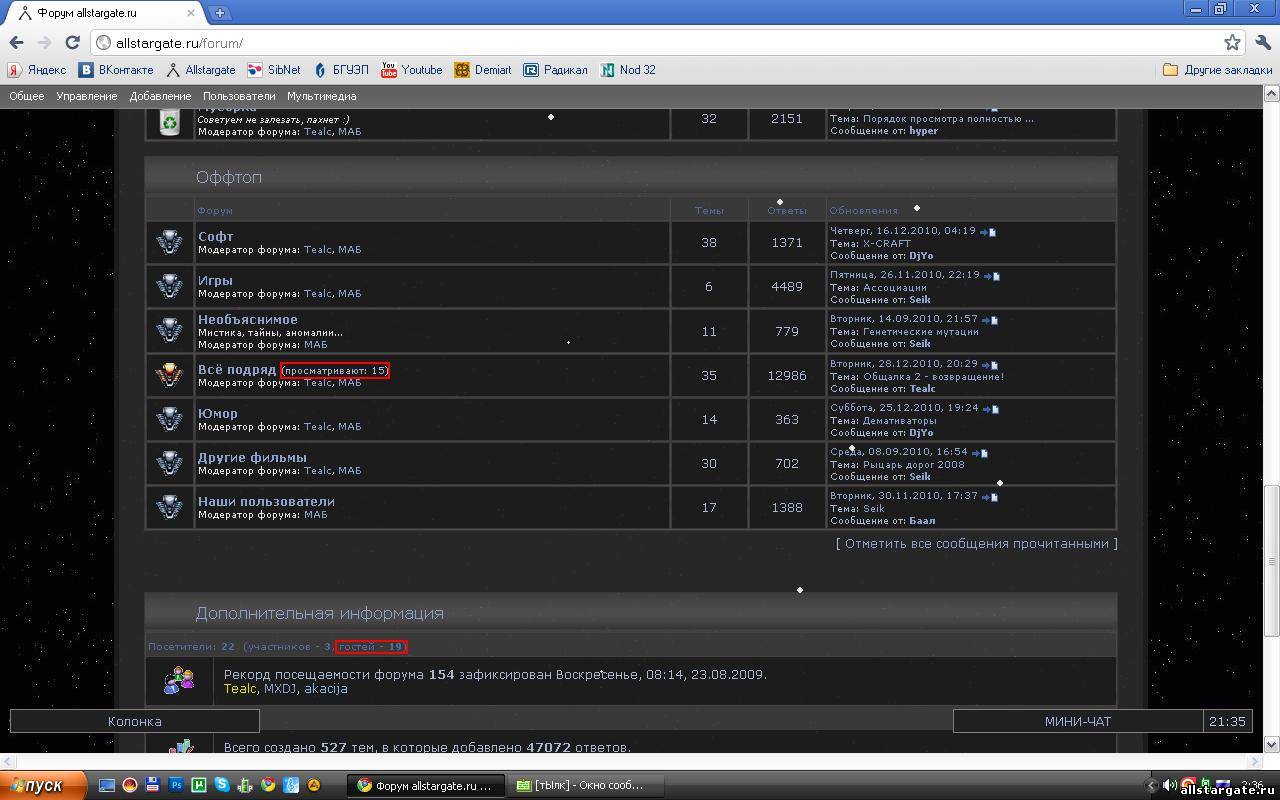Open the Chrome wrench settings menu

(x=1263, y=42)
